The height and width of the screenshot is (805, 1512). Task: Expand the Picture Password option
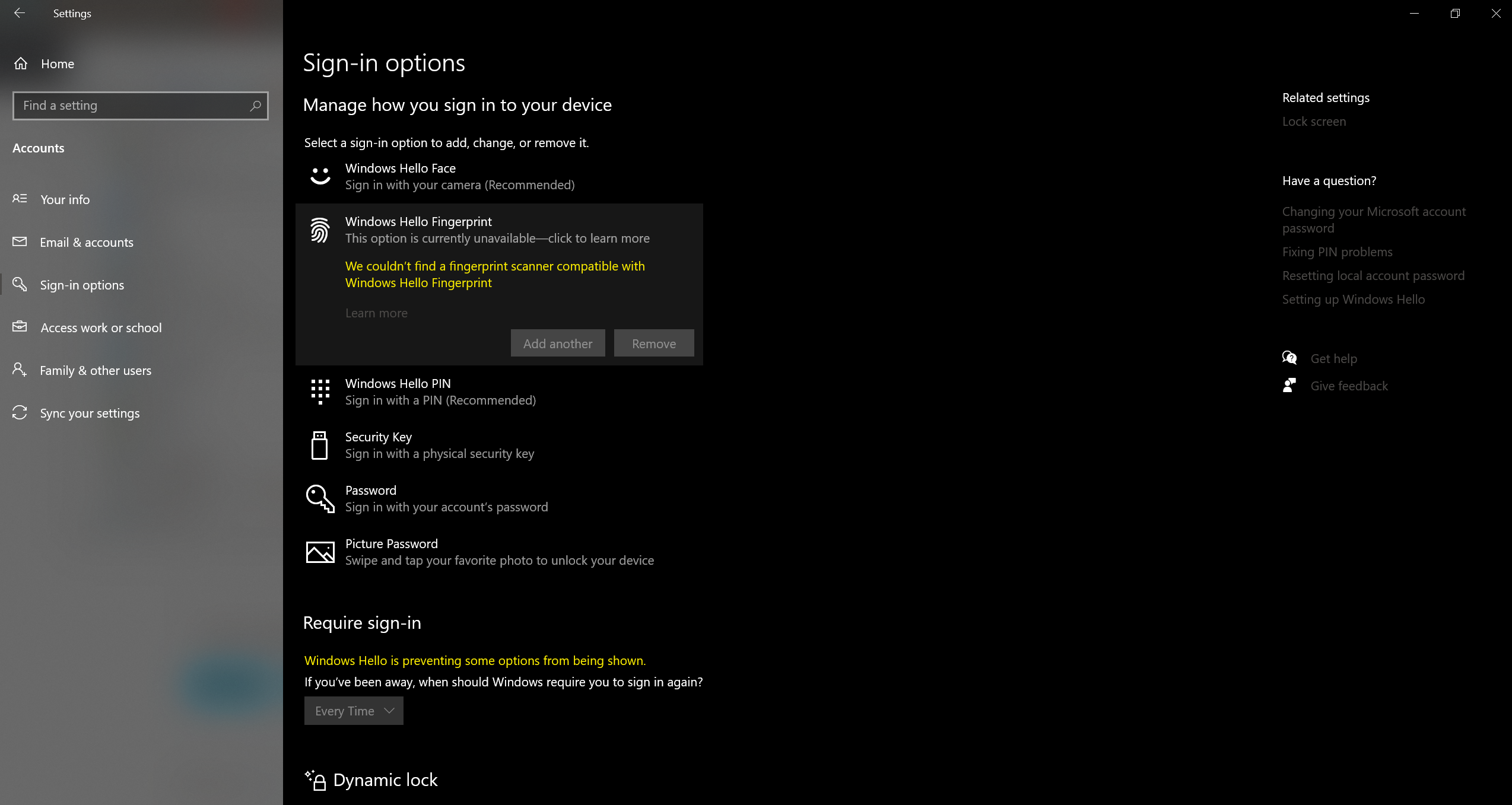click(499, 552)
